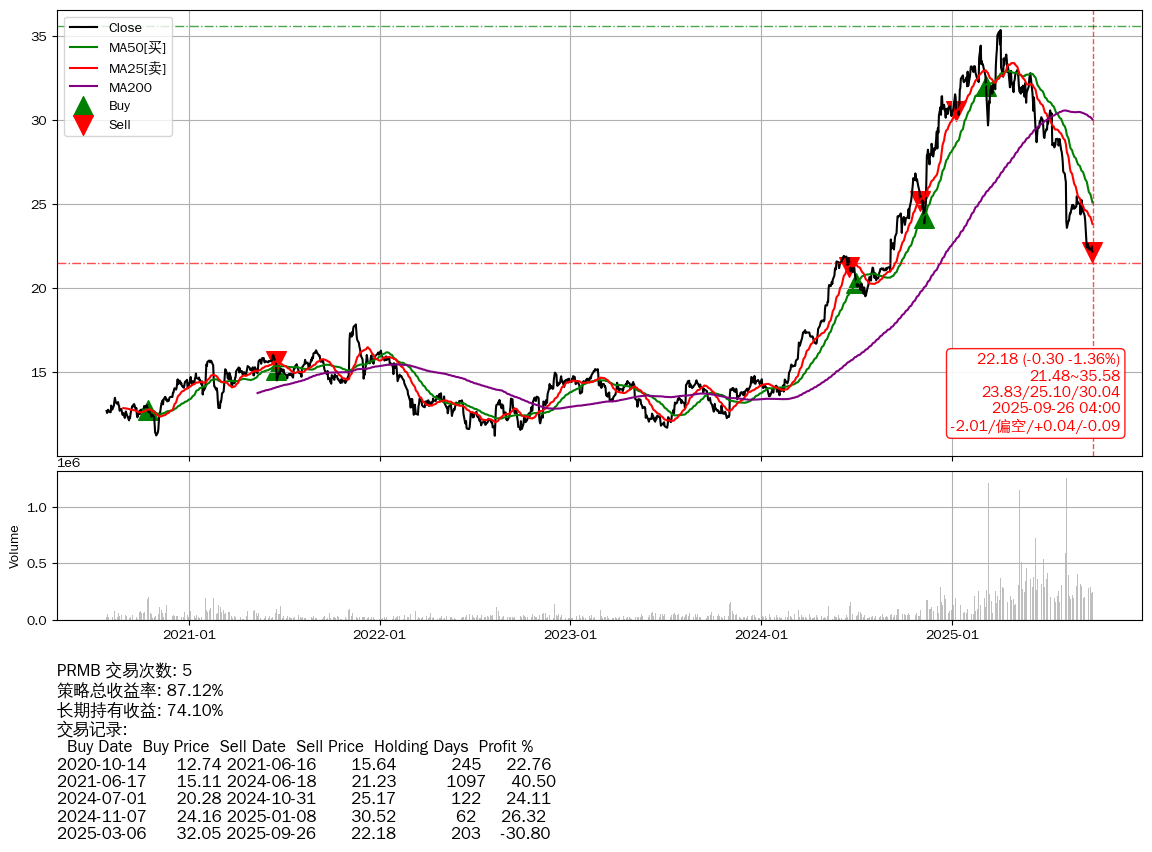Toggle the MA200 legend entry
The image size is (1152, 852).
(x=130, y=88)
